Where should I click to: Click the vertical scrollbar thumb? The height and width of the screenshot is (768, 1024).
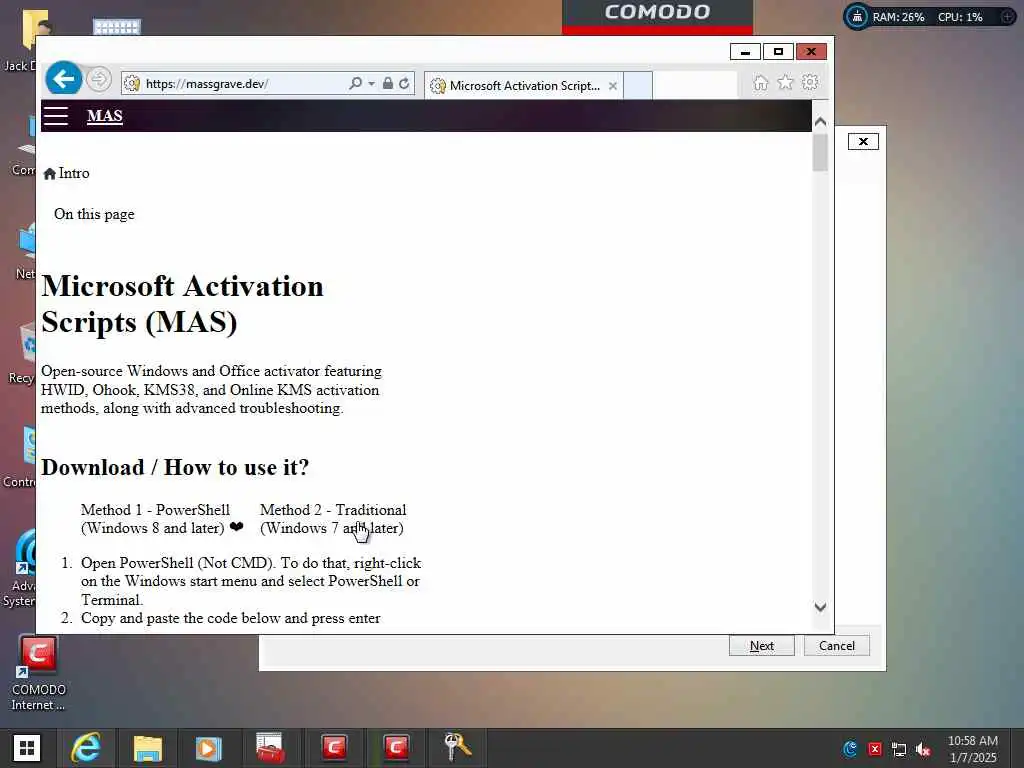click(820, 152)
